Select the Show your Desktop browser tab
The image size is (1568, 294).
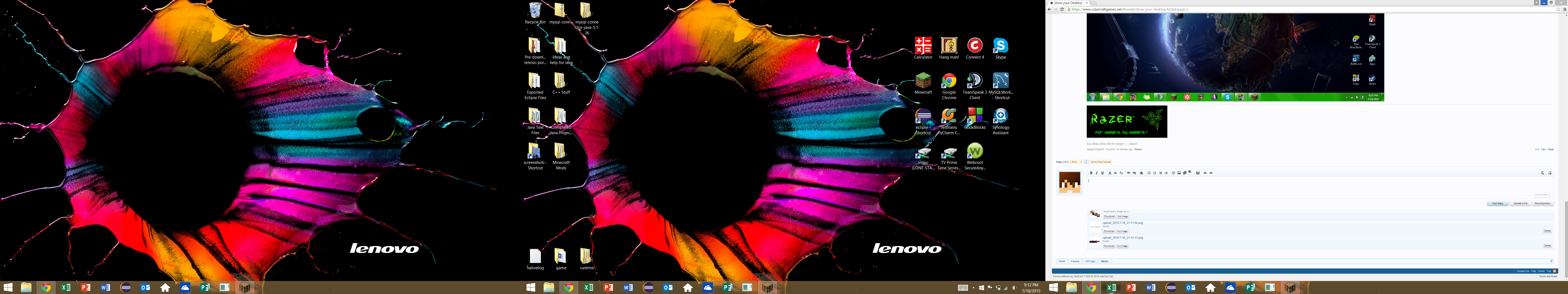pyautogui.click(x=1069, y=3)
